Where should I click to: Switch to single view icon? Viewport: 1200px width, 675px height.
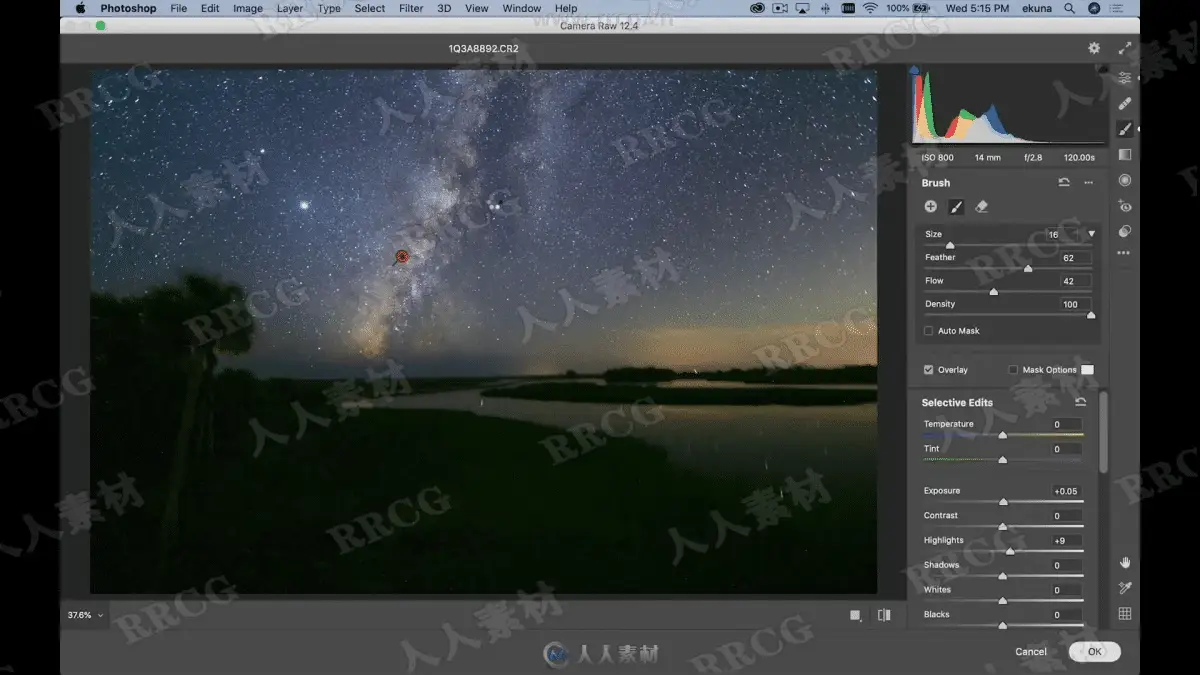point(855,615)
